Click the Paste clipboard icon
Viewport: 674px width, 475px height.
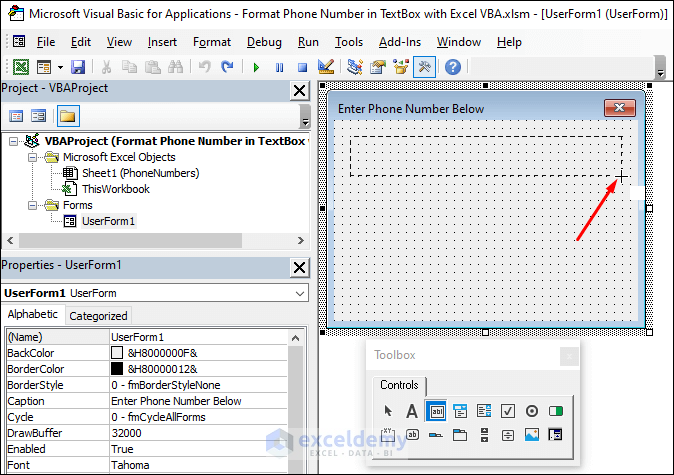pyautogui.click(x=152, y=67)
